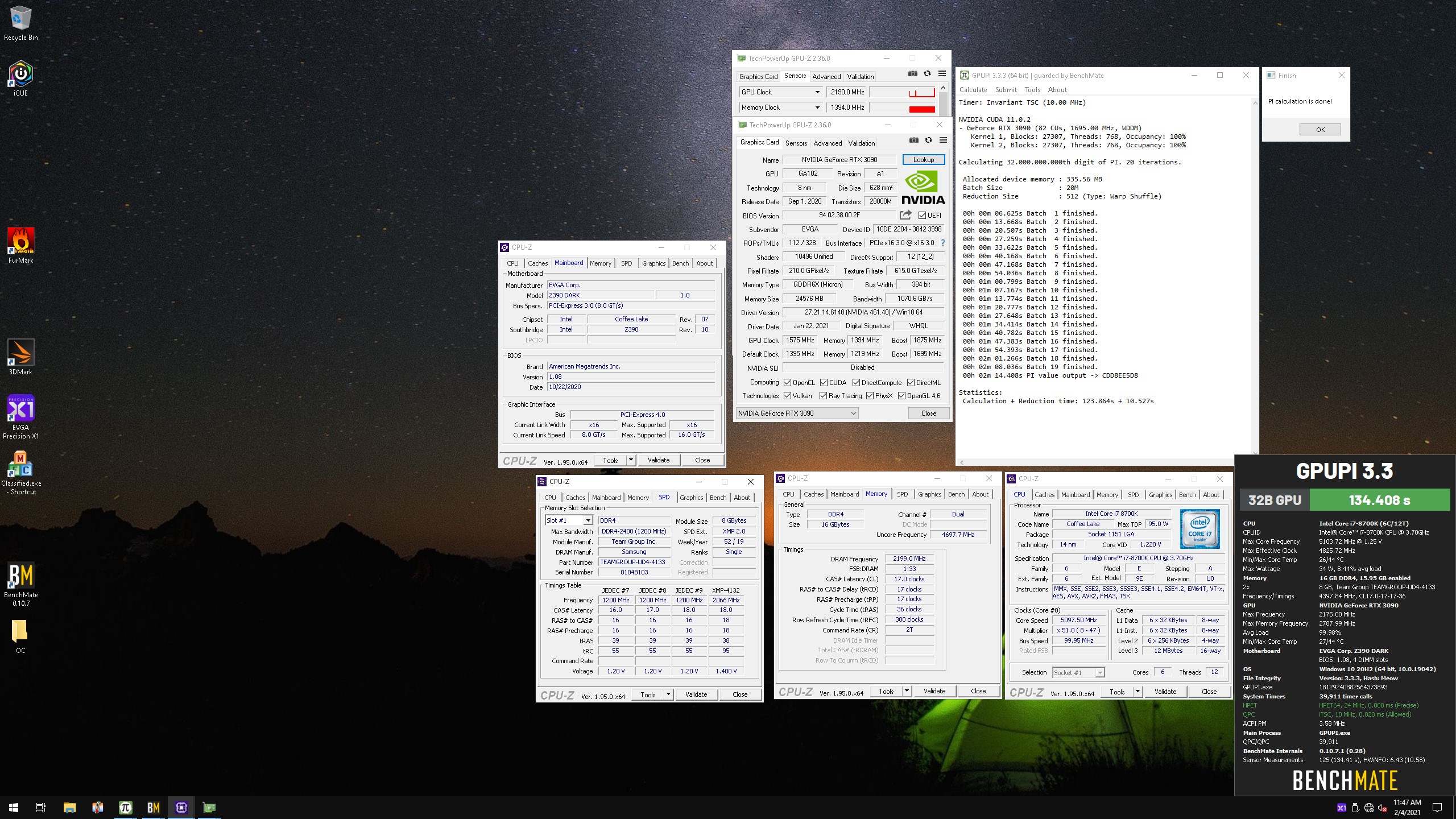Open hamburger menu in GPU-Z Sensors window

point(942,74)
